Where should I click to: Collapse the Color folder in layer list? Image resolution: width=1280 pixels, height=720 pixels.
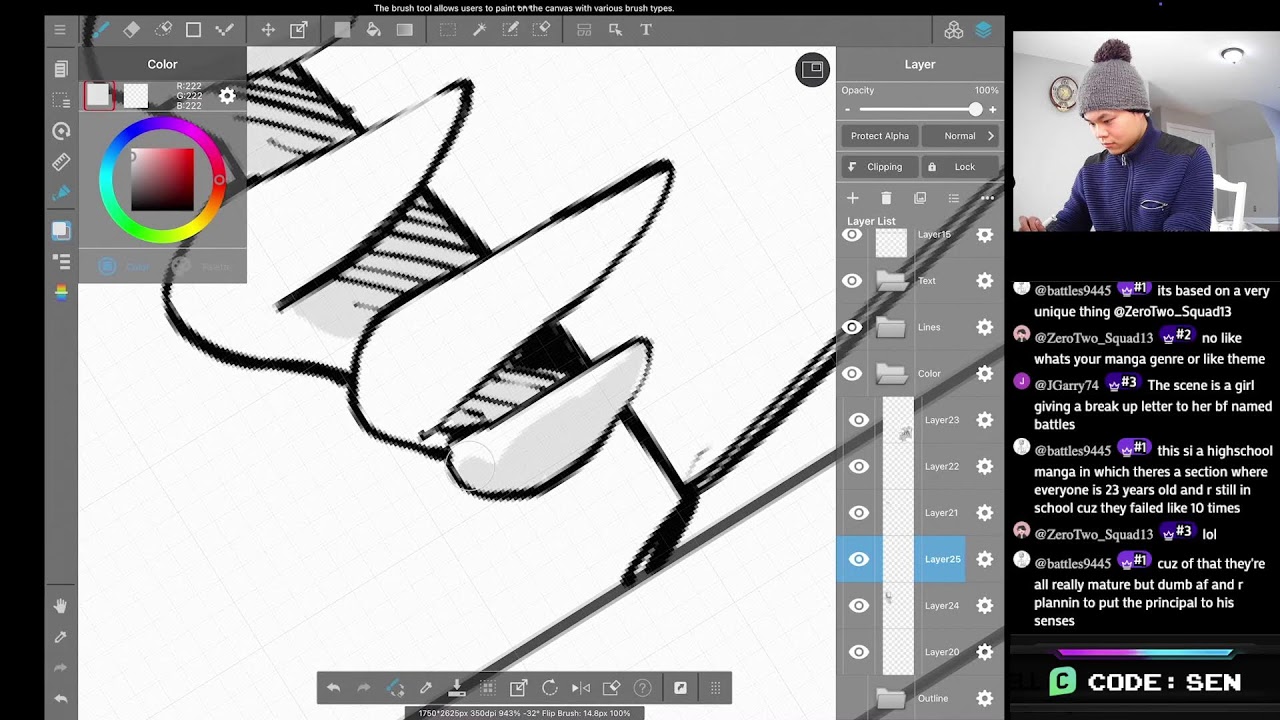click(890, 374)
